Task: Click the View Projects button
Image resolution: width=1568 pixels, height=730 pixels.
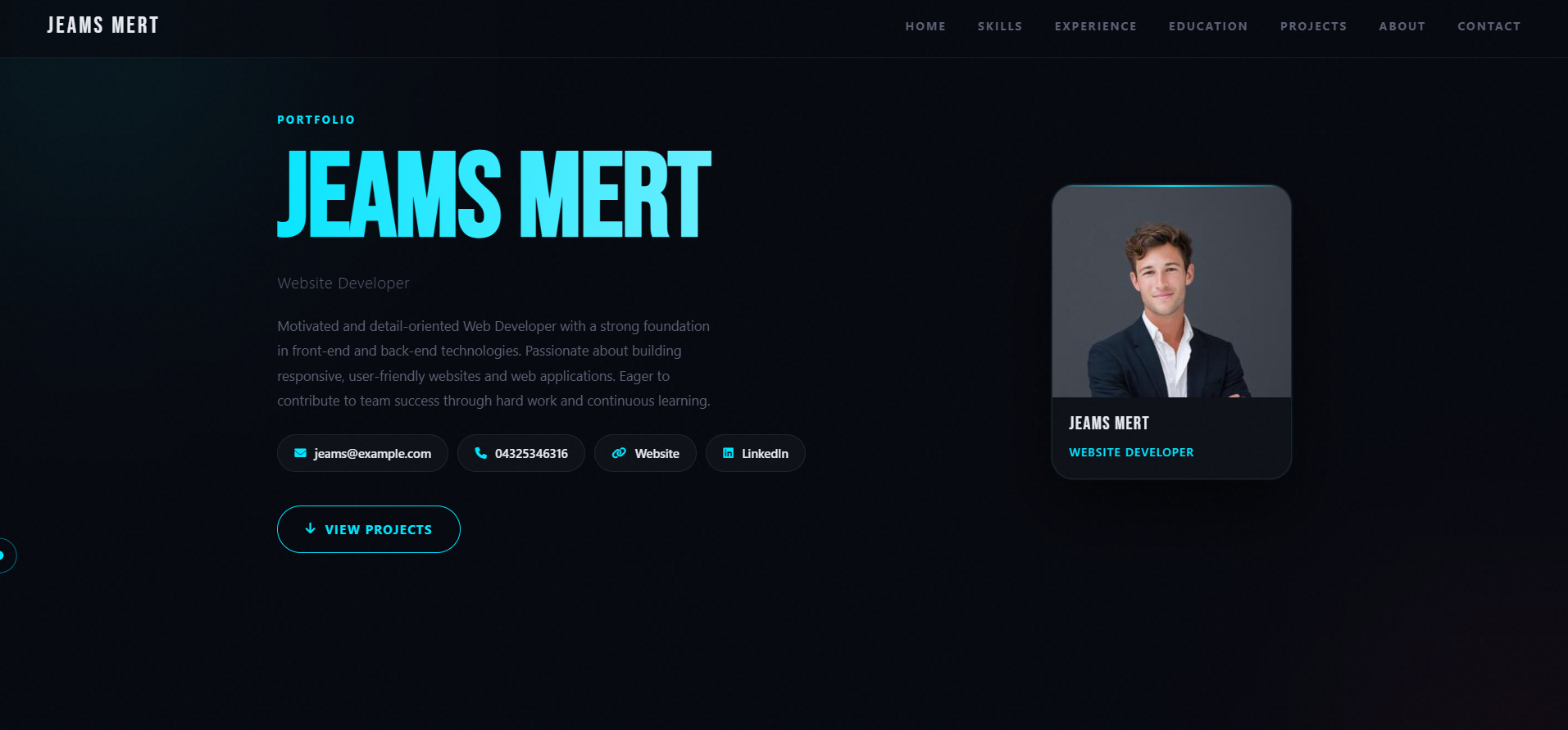Action: 369,529
